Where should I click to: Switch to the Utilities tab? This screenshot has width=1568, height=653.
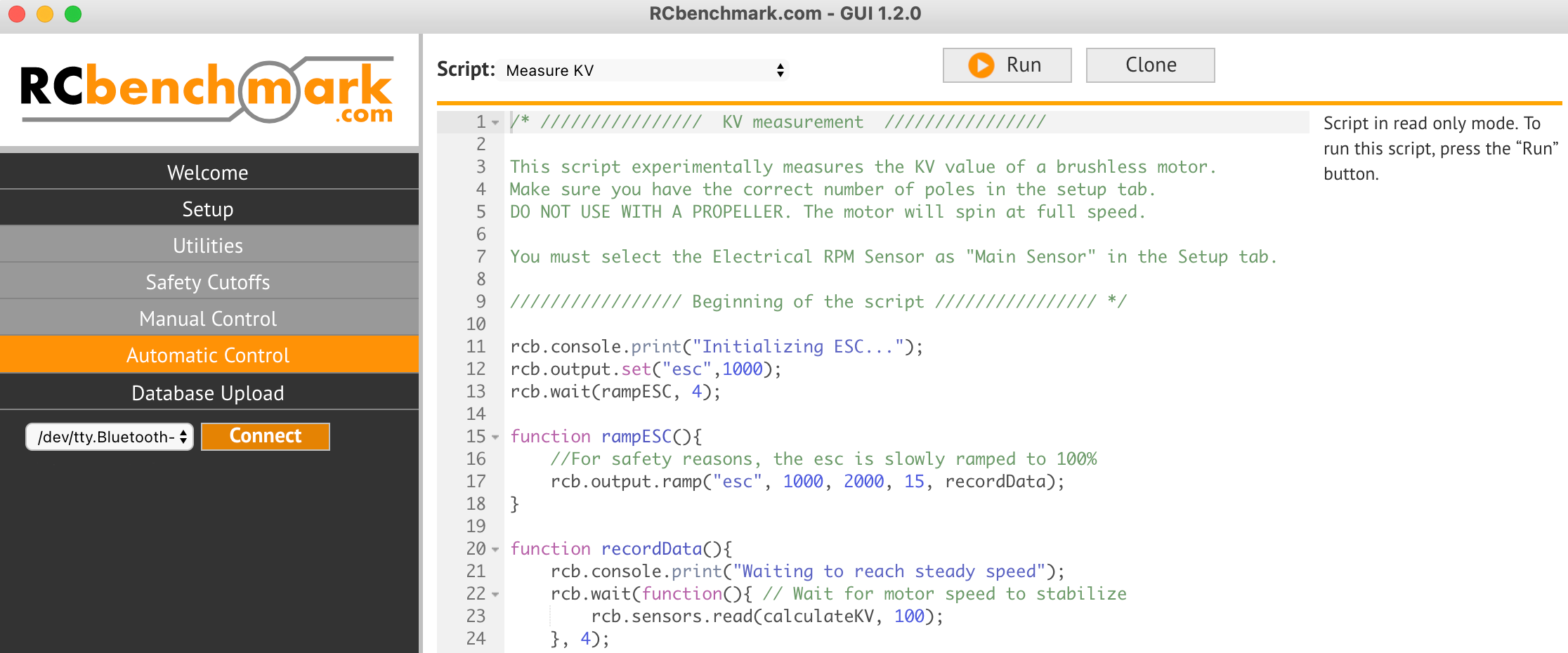(x=208, y=246)
